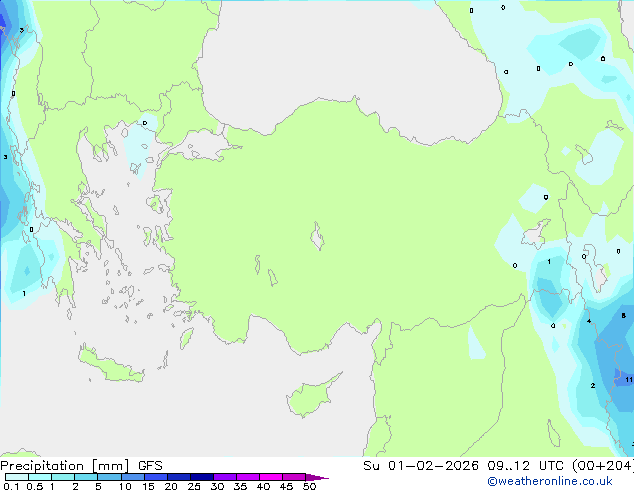
Task: Click the legend tick label "0.5"
Action: coord(34,486)
